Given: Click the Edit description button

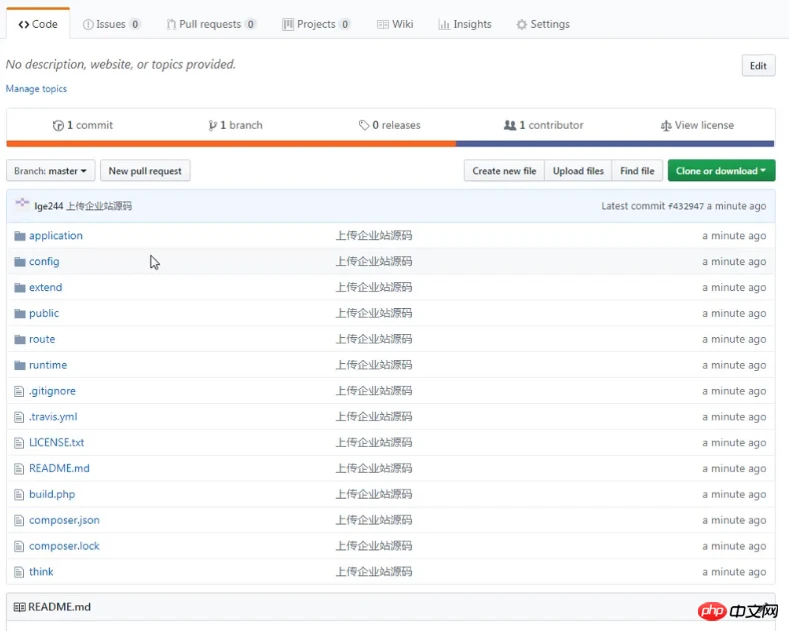Looking at the screenshot, I should pos(758,66).
